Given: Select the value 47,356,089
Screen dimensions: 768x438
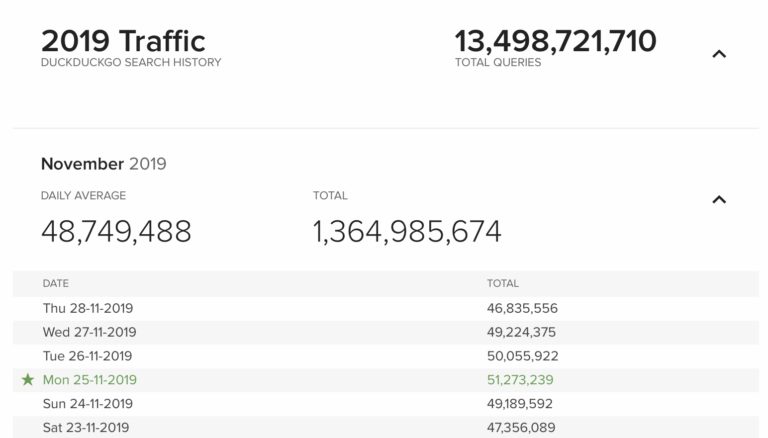Looking at the screenshot, I should tap(521, 427).
